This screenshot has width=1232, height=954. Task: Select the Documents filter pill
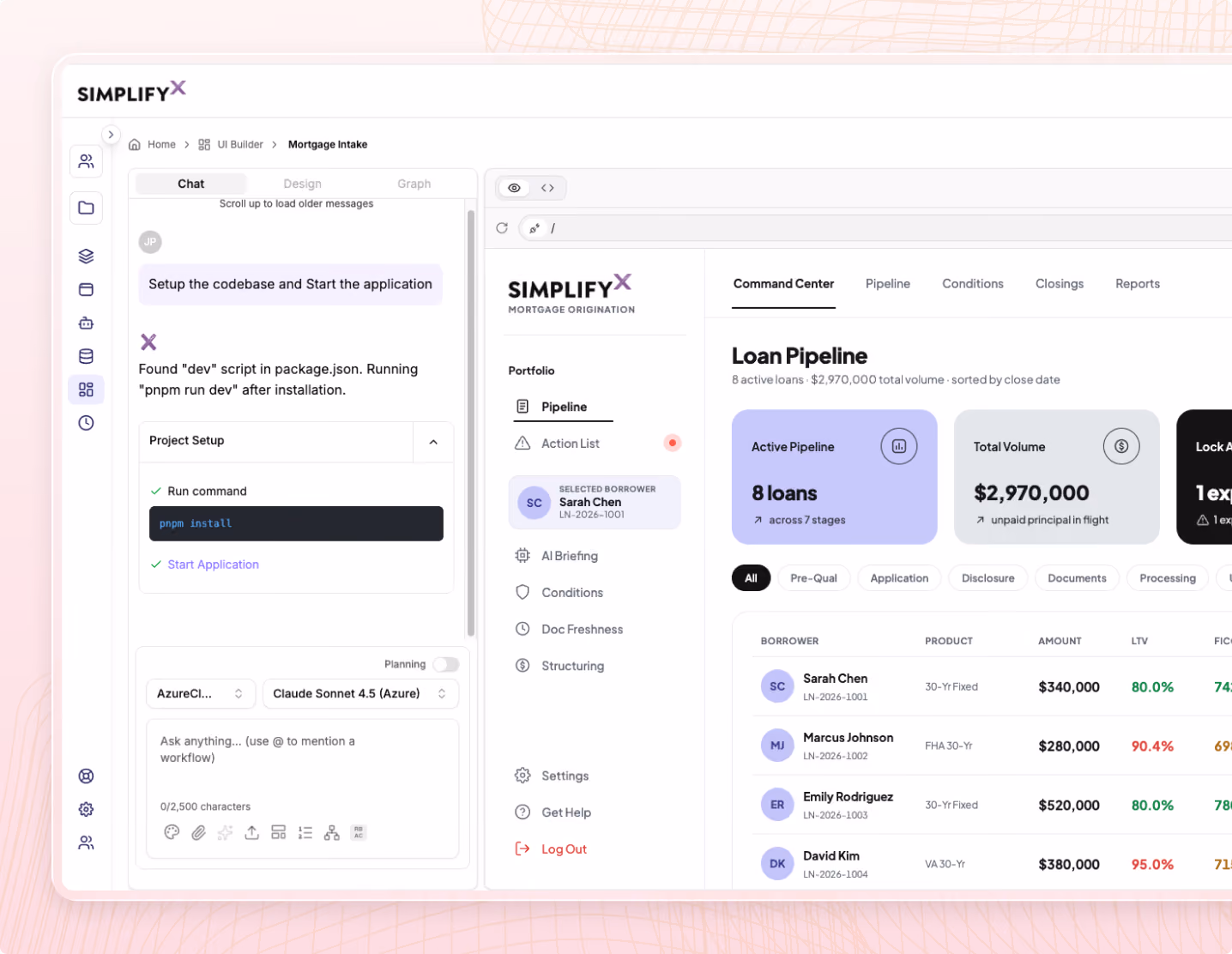point(1077,578)
